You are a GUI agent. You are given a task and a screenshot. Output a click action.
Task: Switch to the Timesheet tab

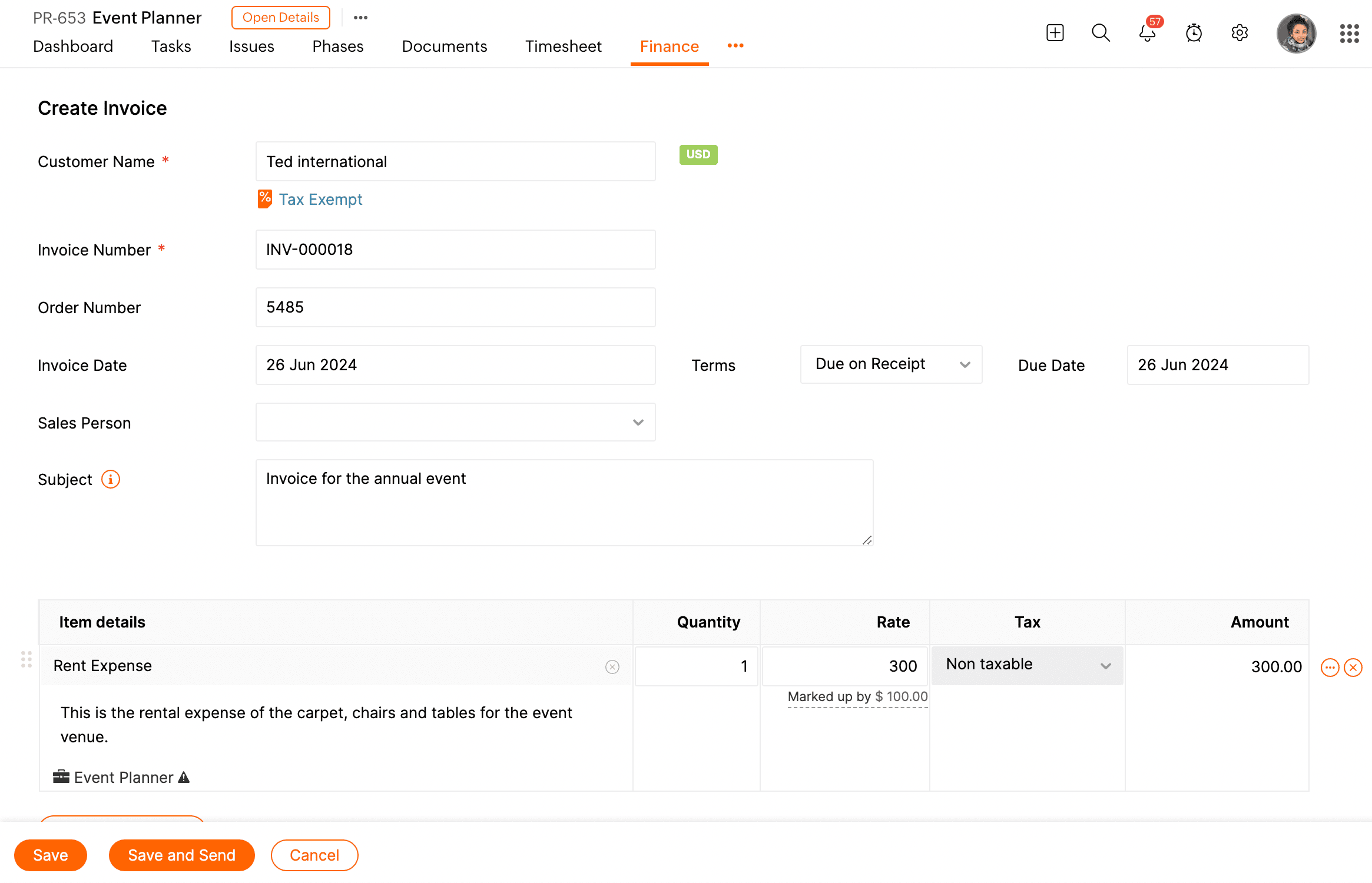coord(563,46)
